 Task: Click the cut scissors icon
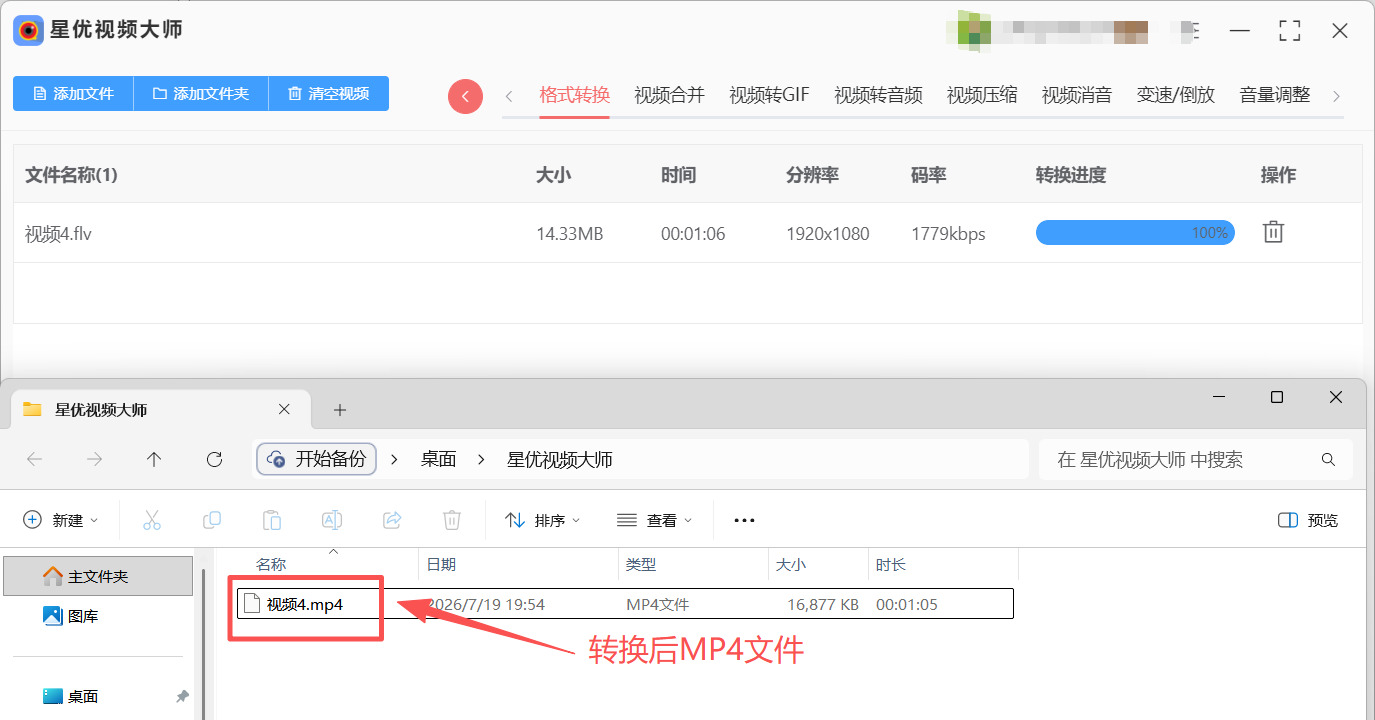click(x=152, y=520)
